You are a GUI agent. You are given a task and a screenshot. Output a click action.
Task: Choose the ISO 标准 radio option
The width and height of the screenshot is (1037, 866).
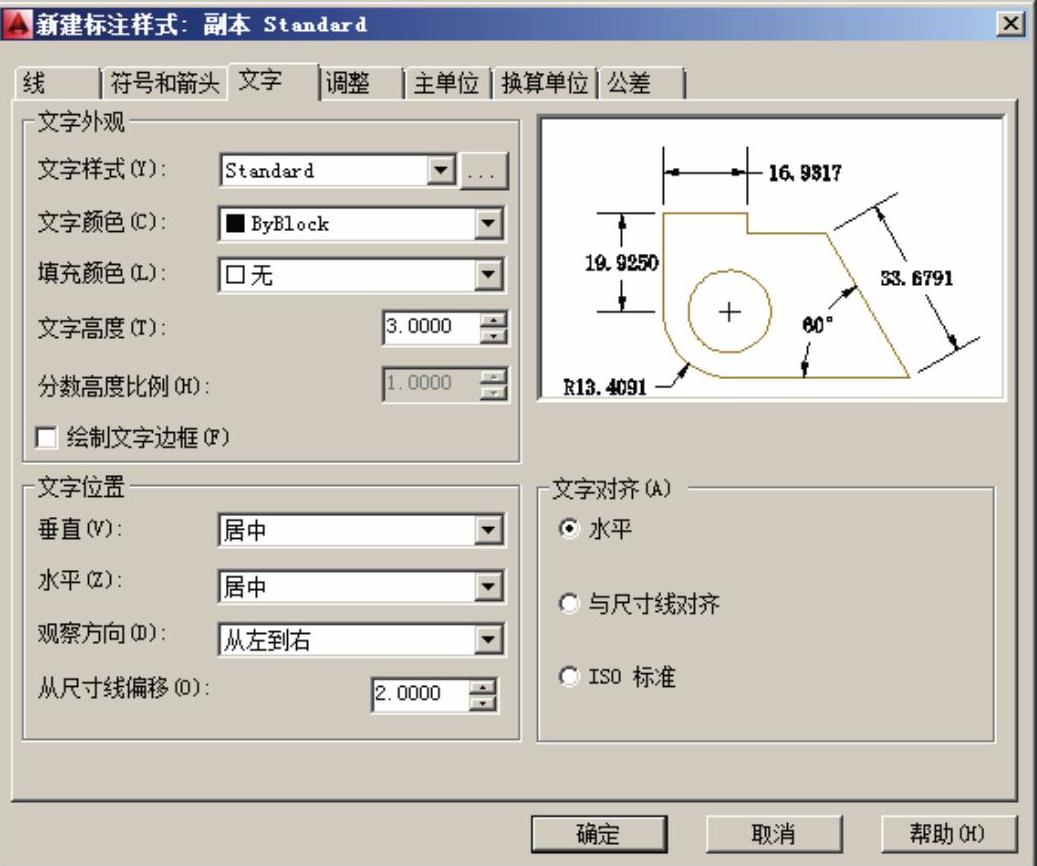569,677
